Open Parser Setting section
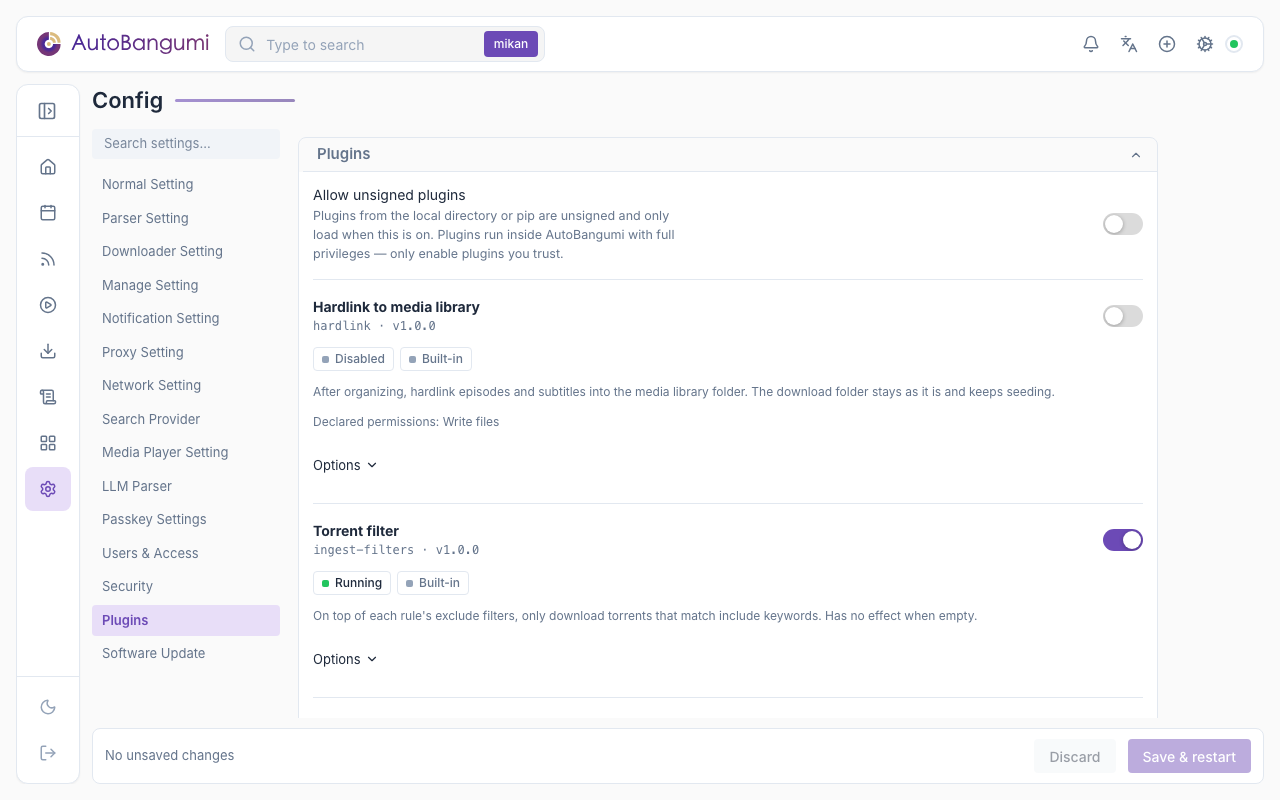This screenshot has height=800, width=1280. [186, 218]
